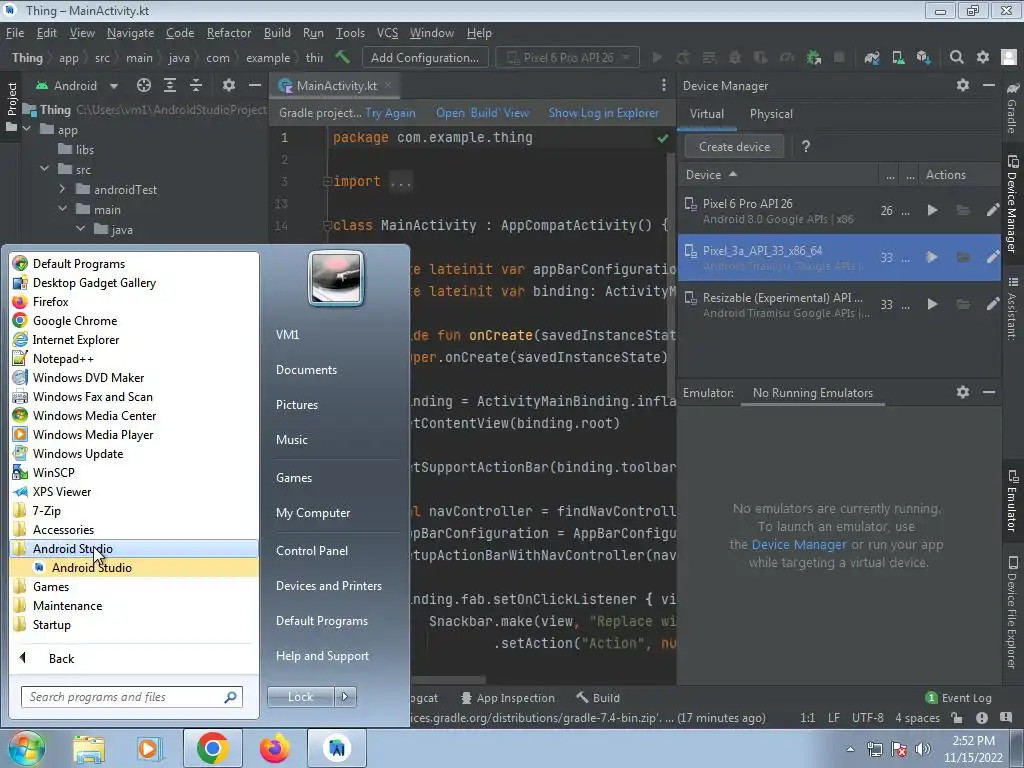
Task: Click the Create device button
Action: [x=734, y=147]
